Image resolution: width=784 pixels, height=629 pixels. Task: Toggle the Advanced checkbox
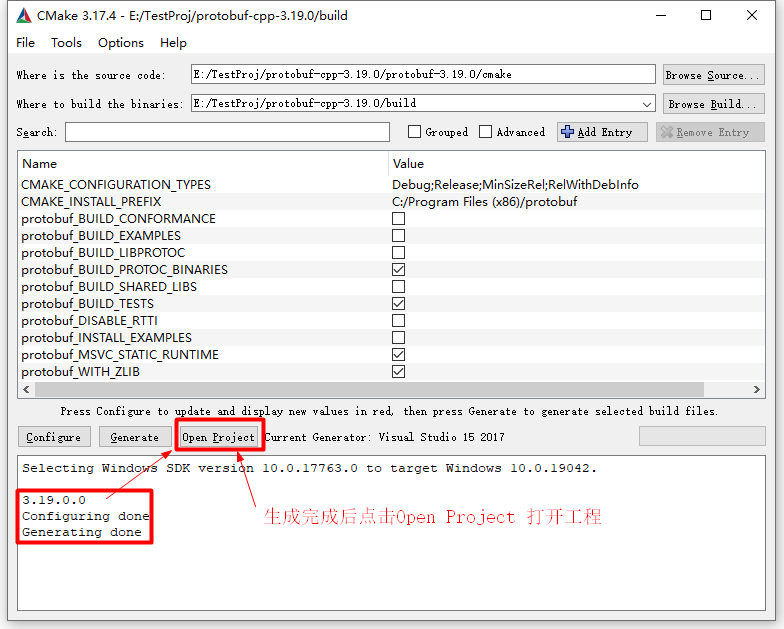[x=486, y=132]
